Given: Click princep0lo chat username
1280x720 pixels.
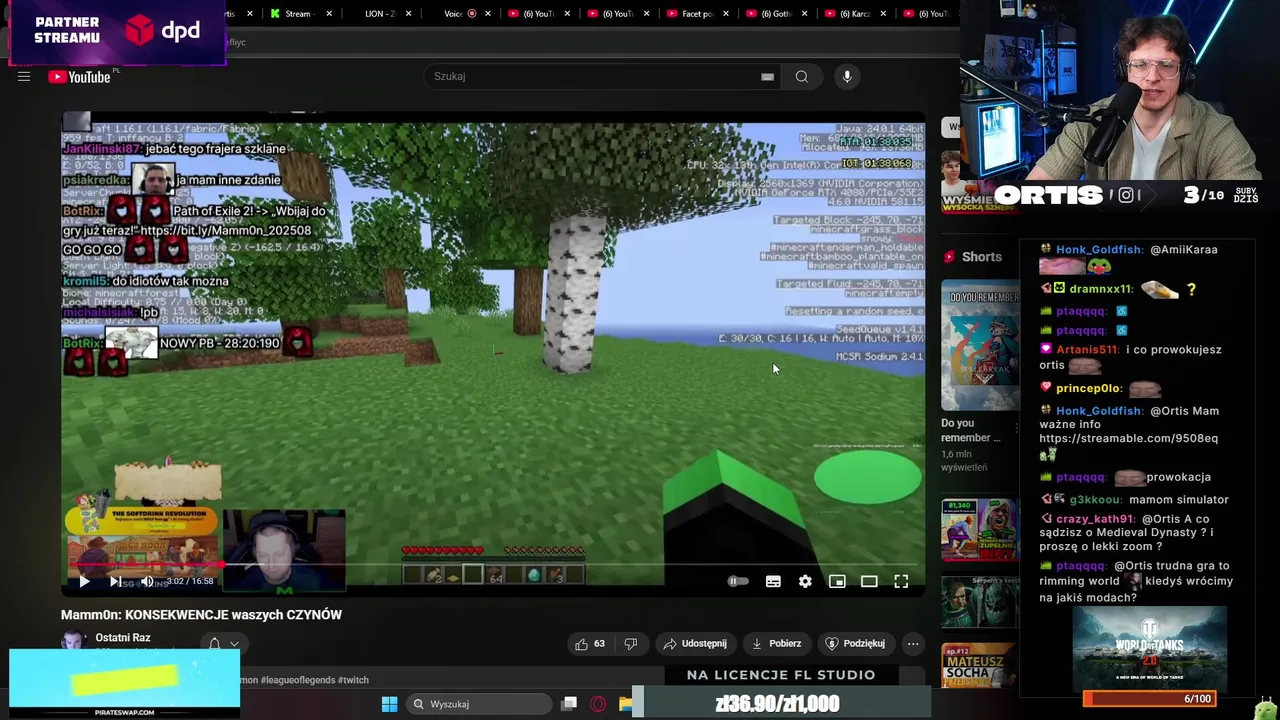Looking at the screenshot, I should (1089, 388).
